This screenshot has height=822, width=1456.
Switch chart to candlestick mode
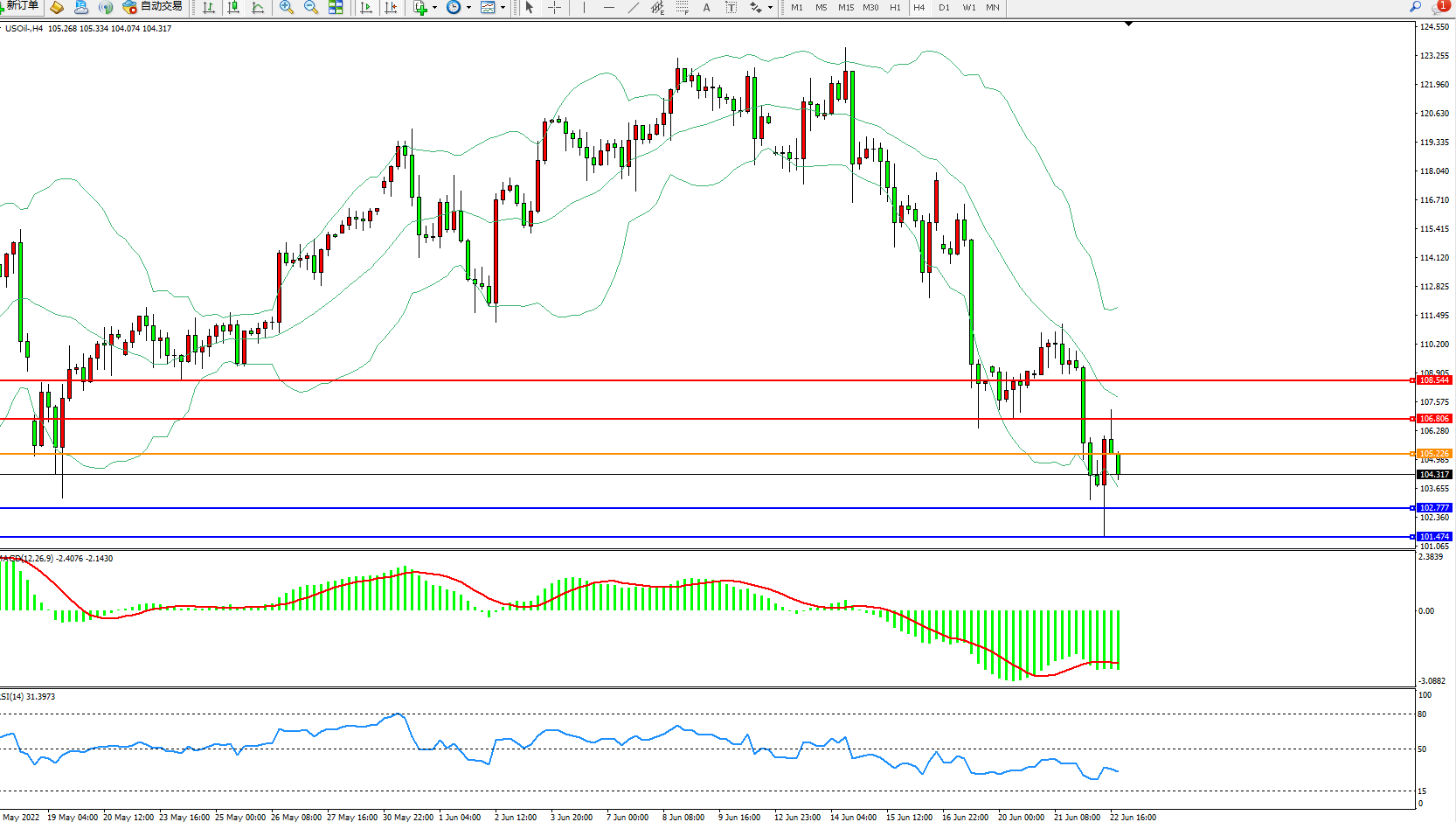coord(233,7)
